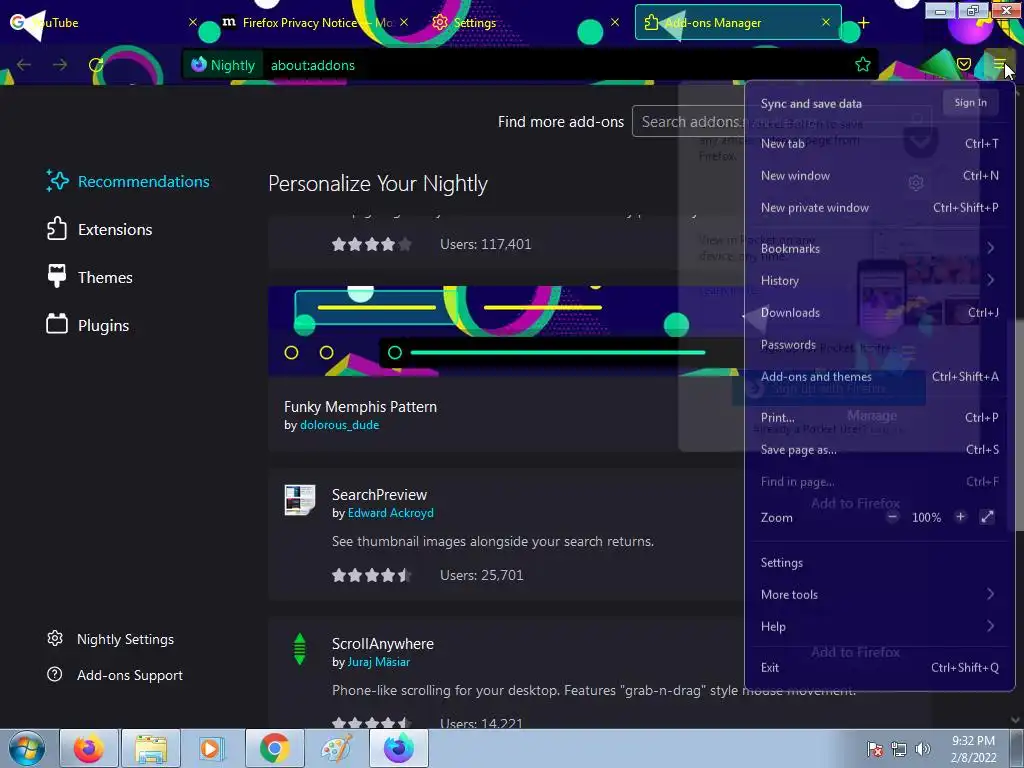The height and width of the screenshot is (768, 1024).
Task: Open Recommendations in the sidebar
Action: coord(128,182)
